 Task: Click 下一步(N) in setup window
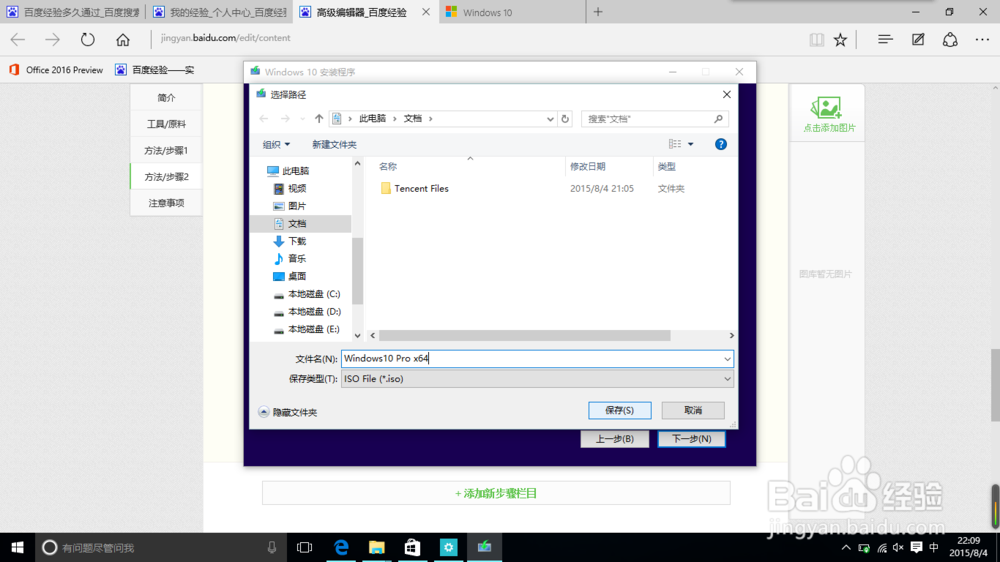click(x=691, y=439)
